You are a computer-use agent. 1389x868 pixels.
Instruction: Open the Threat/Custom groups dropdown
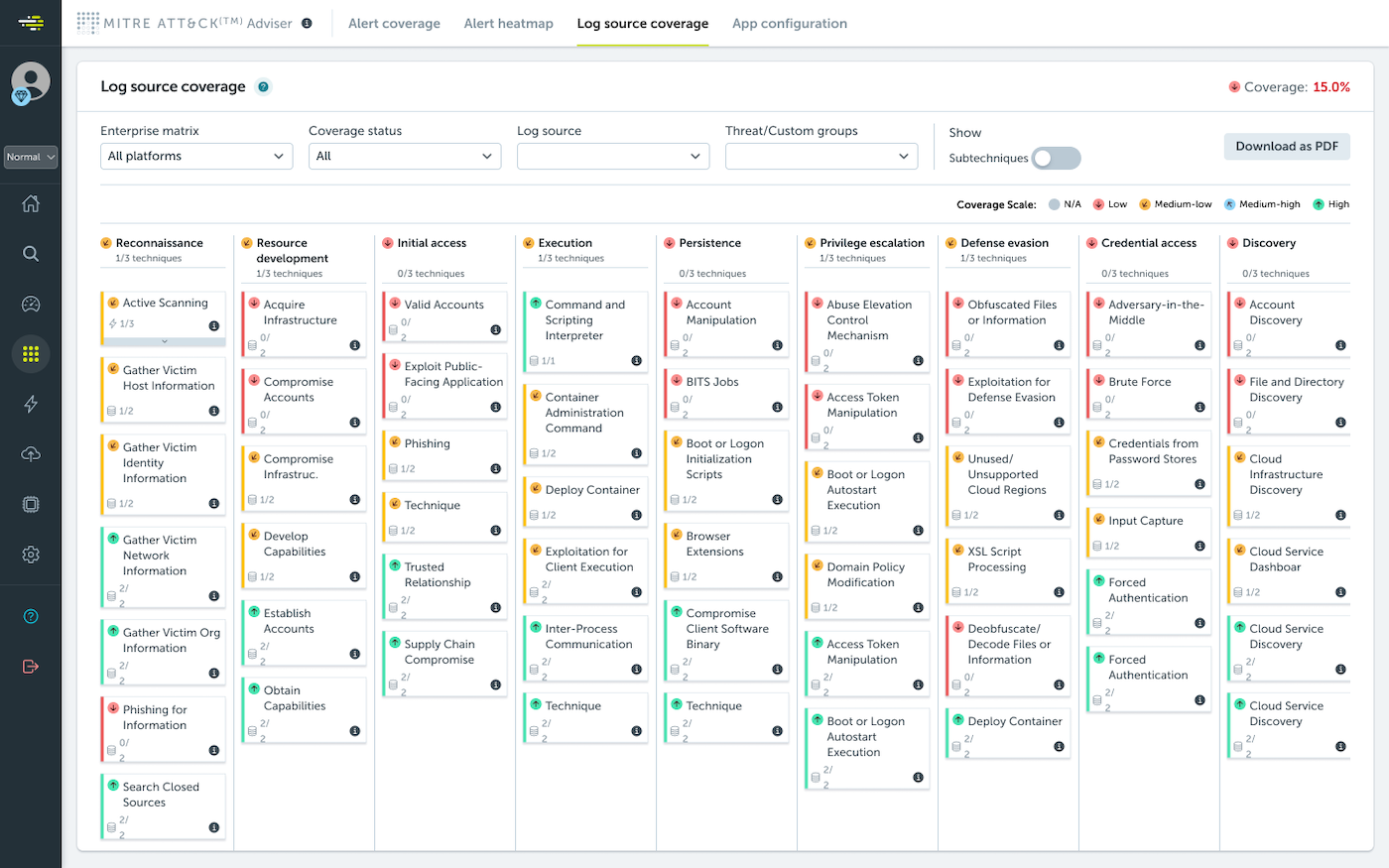pos(821,157)
